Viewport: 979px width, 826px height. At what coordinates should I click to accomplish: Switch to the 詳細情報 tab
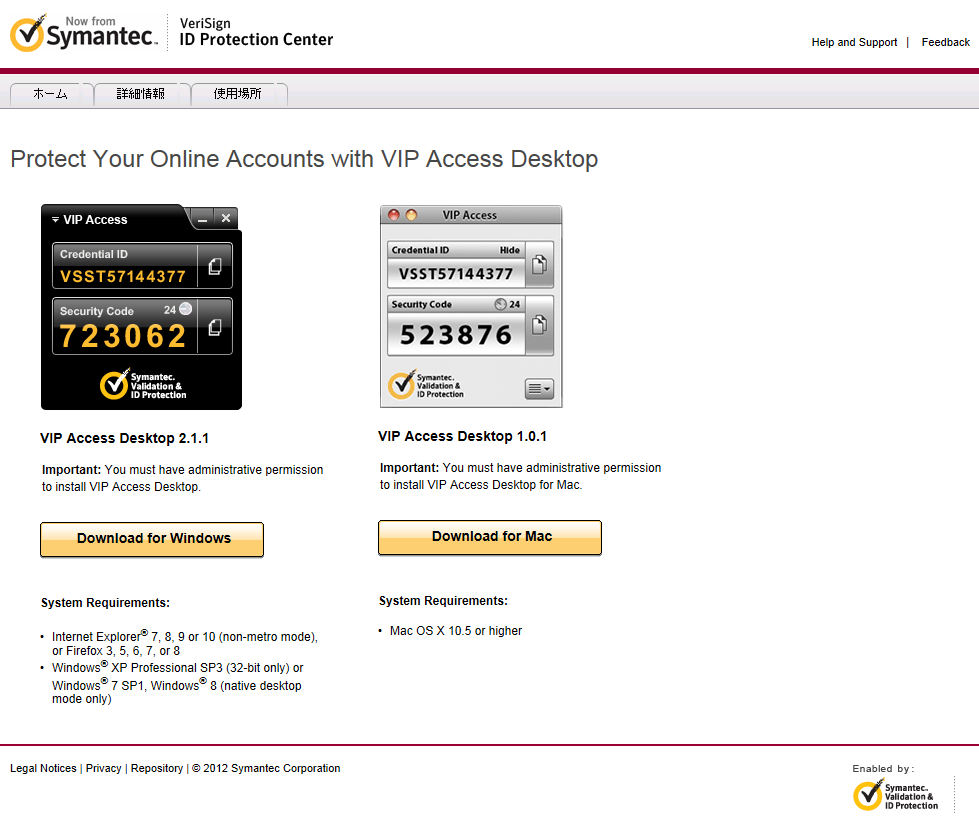[x=140, y=94]
